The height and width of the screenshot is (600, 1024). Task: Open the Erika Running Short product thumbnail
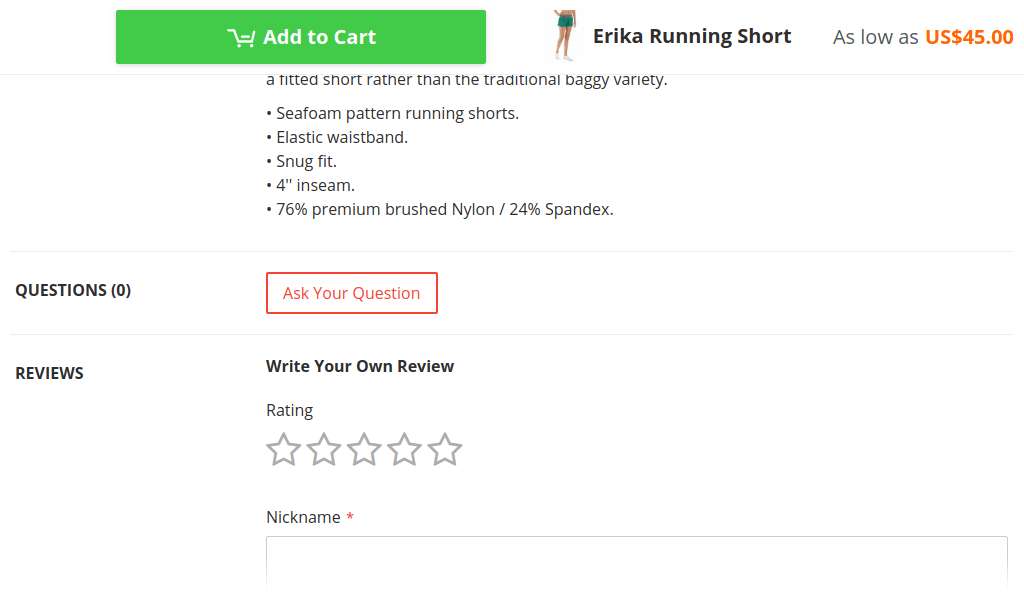(565, 36)
